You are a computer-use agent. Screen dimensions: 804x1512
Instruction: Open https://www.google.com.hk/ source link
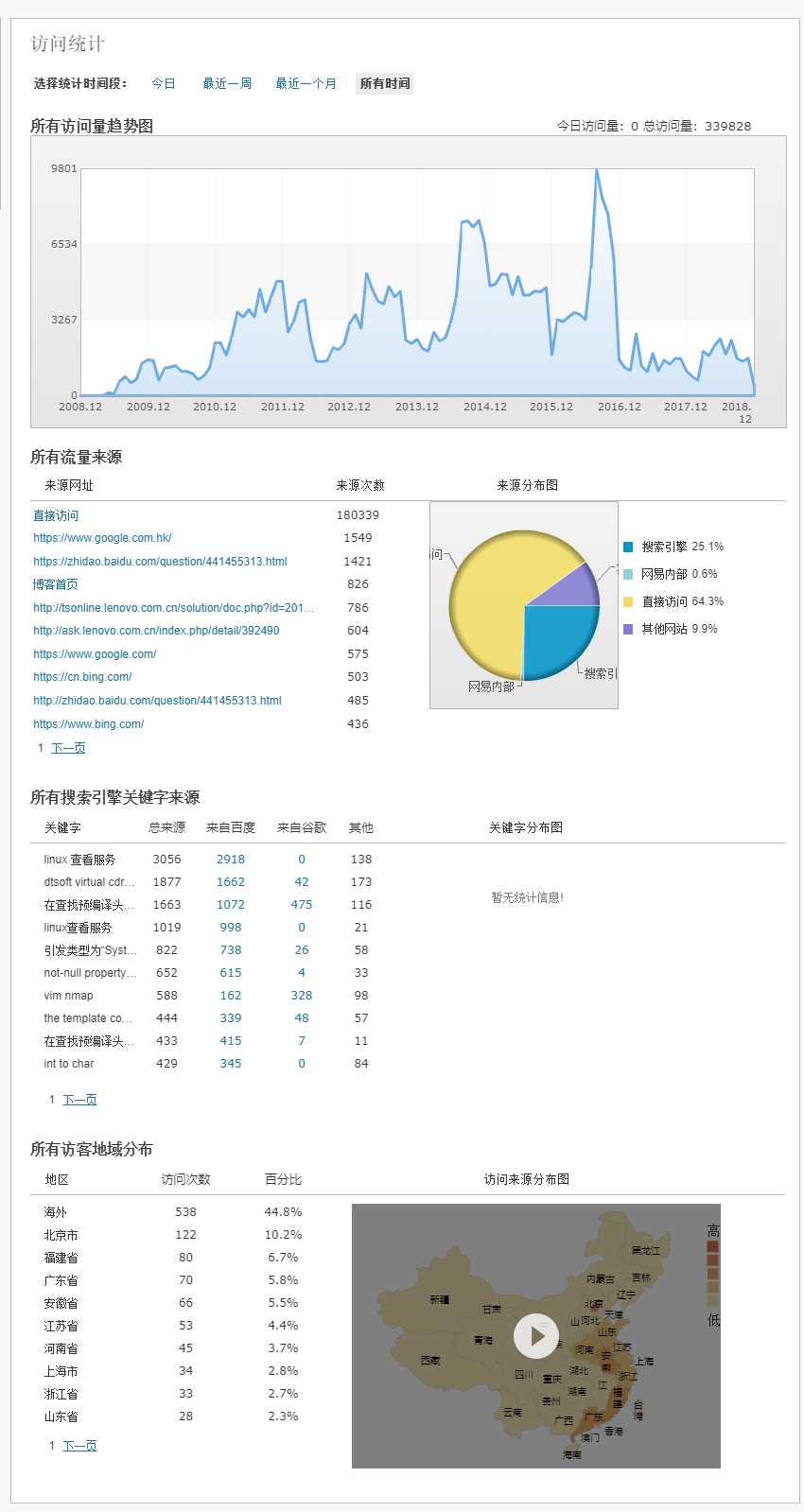pos(102,538)
